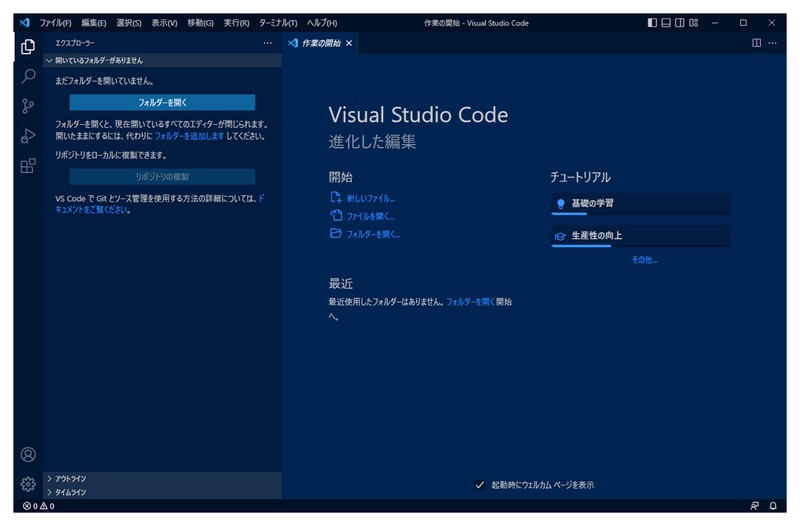Minimize the VS Code window
This screenshot has width=800, height=526.
(x=715, y=23)
